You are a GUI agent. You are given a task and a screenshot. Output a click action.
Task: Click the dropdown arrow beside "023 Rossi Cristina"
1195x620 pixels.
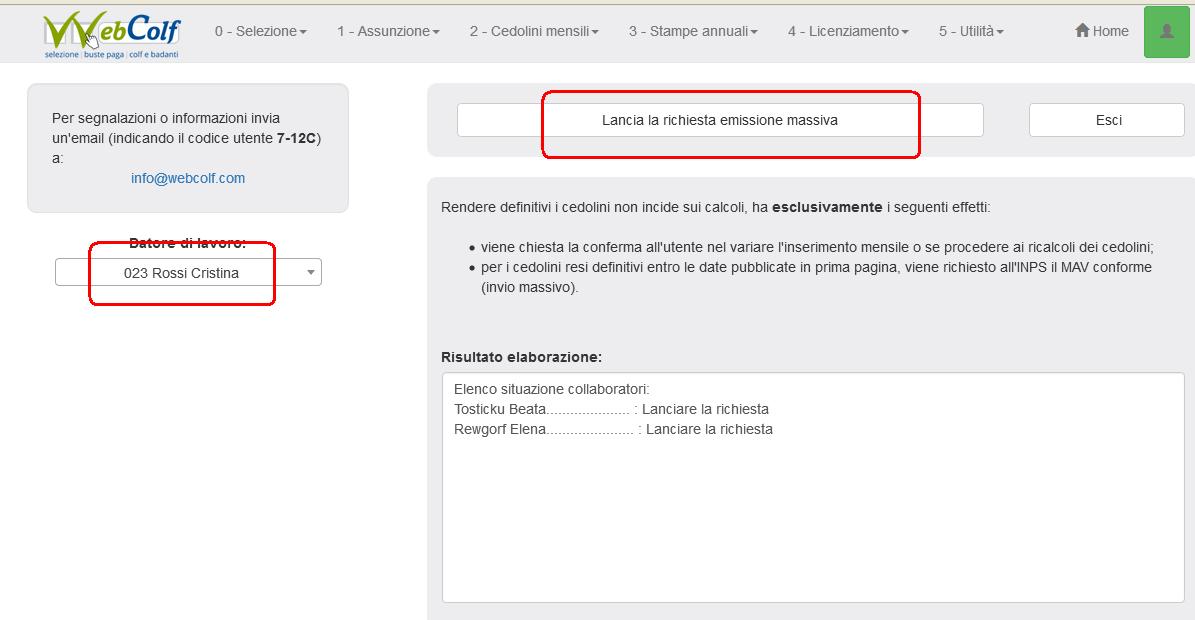point(310,271)
